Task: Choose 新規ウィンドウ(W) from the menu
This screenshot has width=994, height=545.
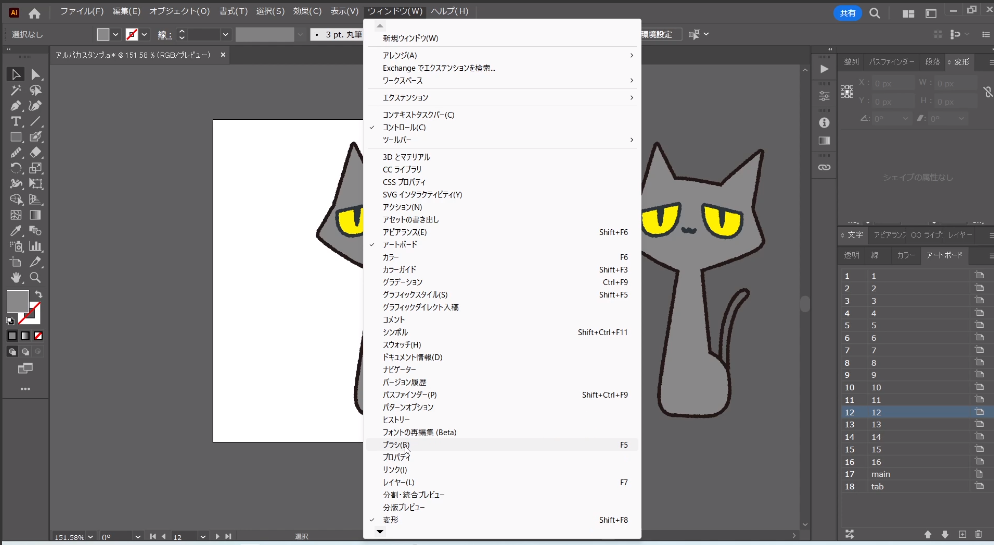Action: (410, 38)
